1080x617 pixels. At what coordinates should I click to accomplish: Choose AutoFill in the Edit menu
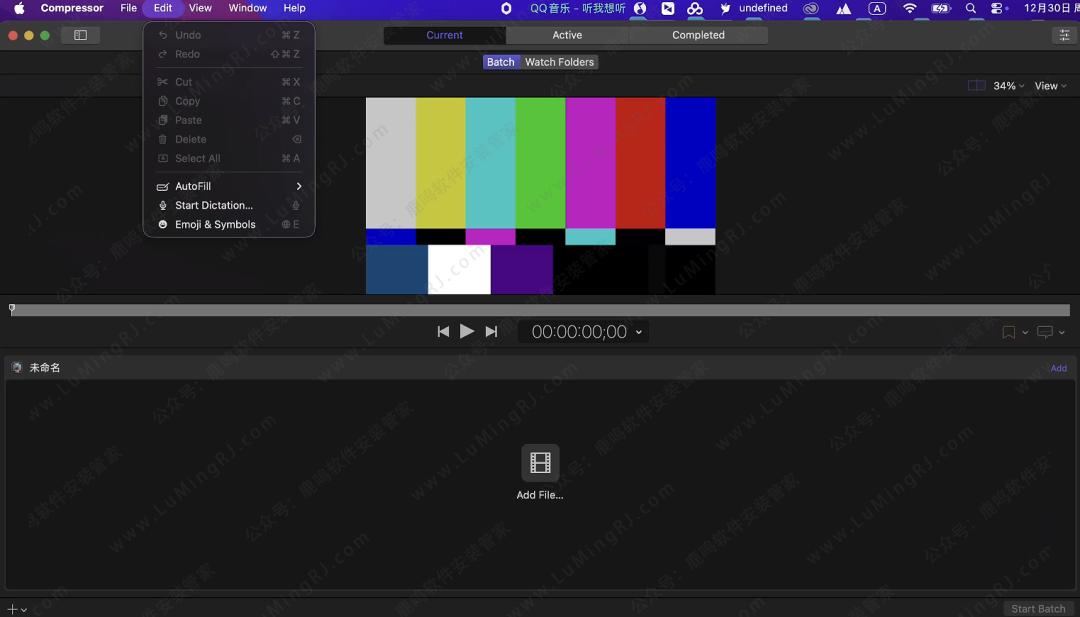tap(193, 186)
